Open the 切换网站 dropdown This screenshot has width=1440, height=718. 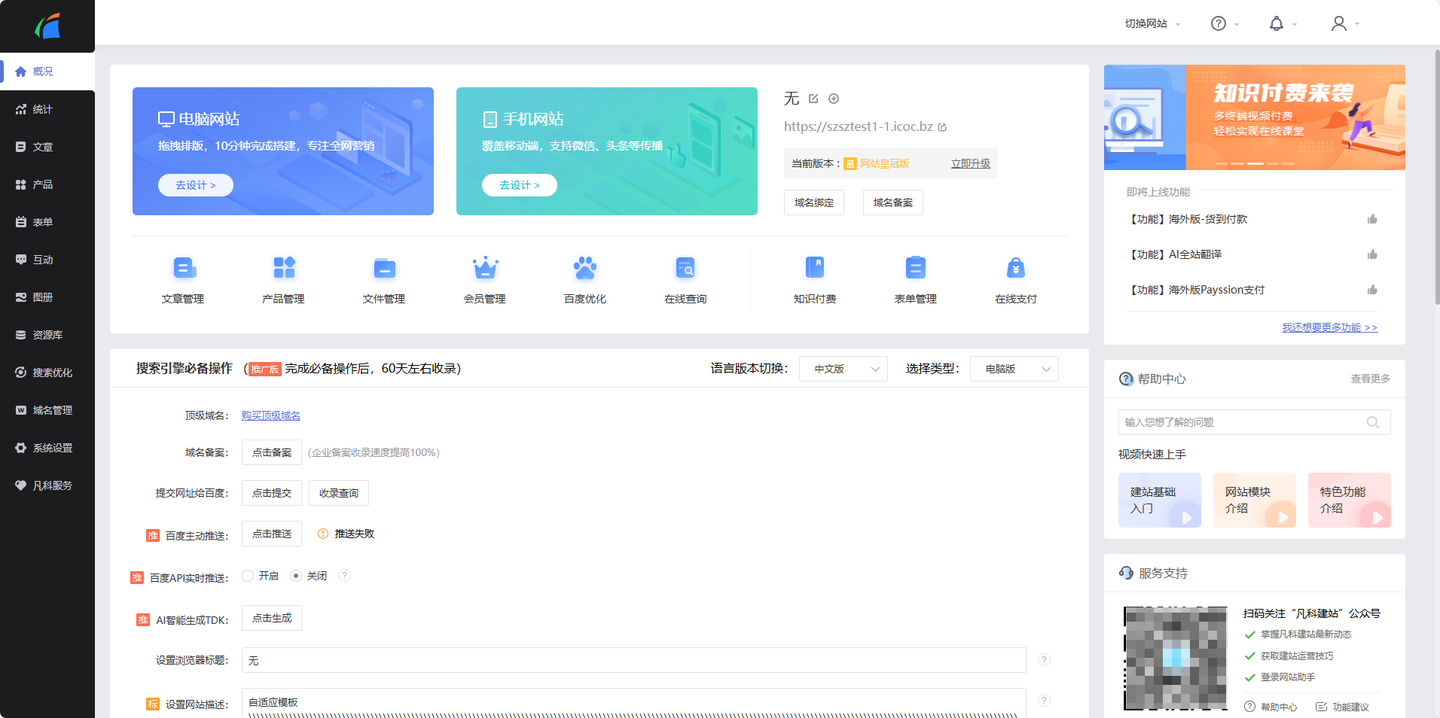click(1152, 24)
